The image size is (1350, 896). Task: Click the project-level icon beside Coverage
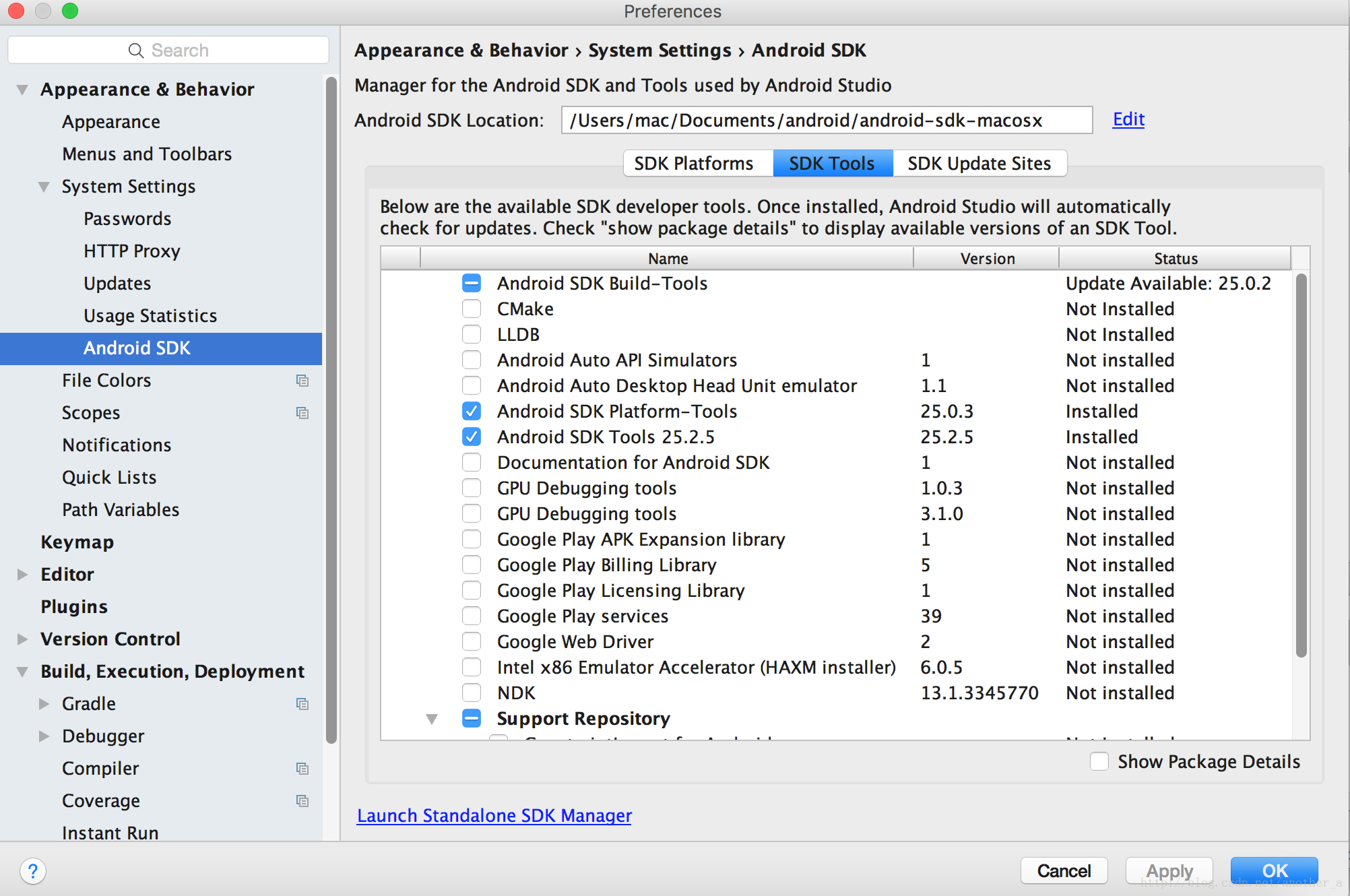(x=302, y=801)
